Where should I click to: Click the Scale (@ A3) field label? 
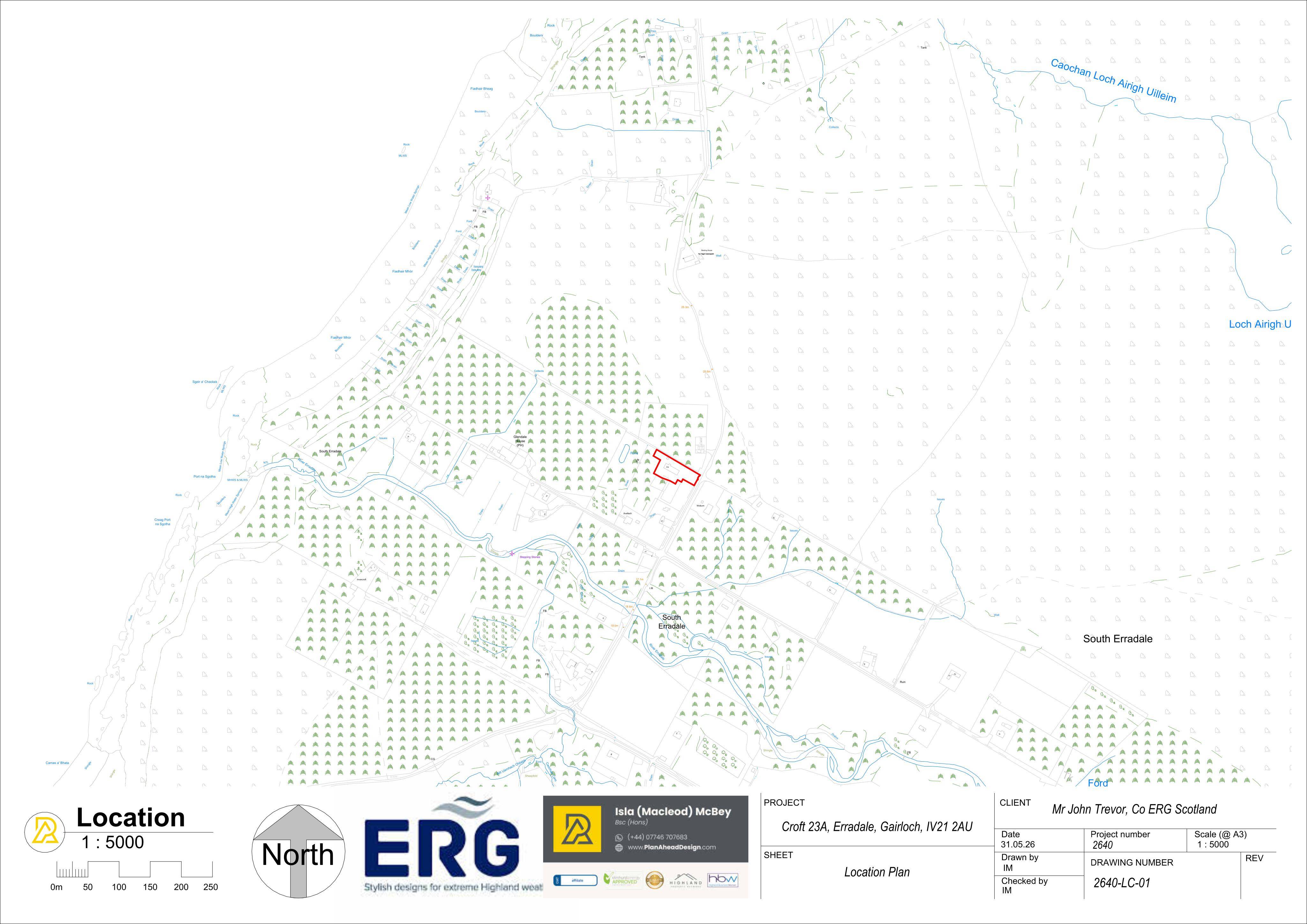(1221, 835)
